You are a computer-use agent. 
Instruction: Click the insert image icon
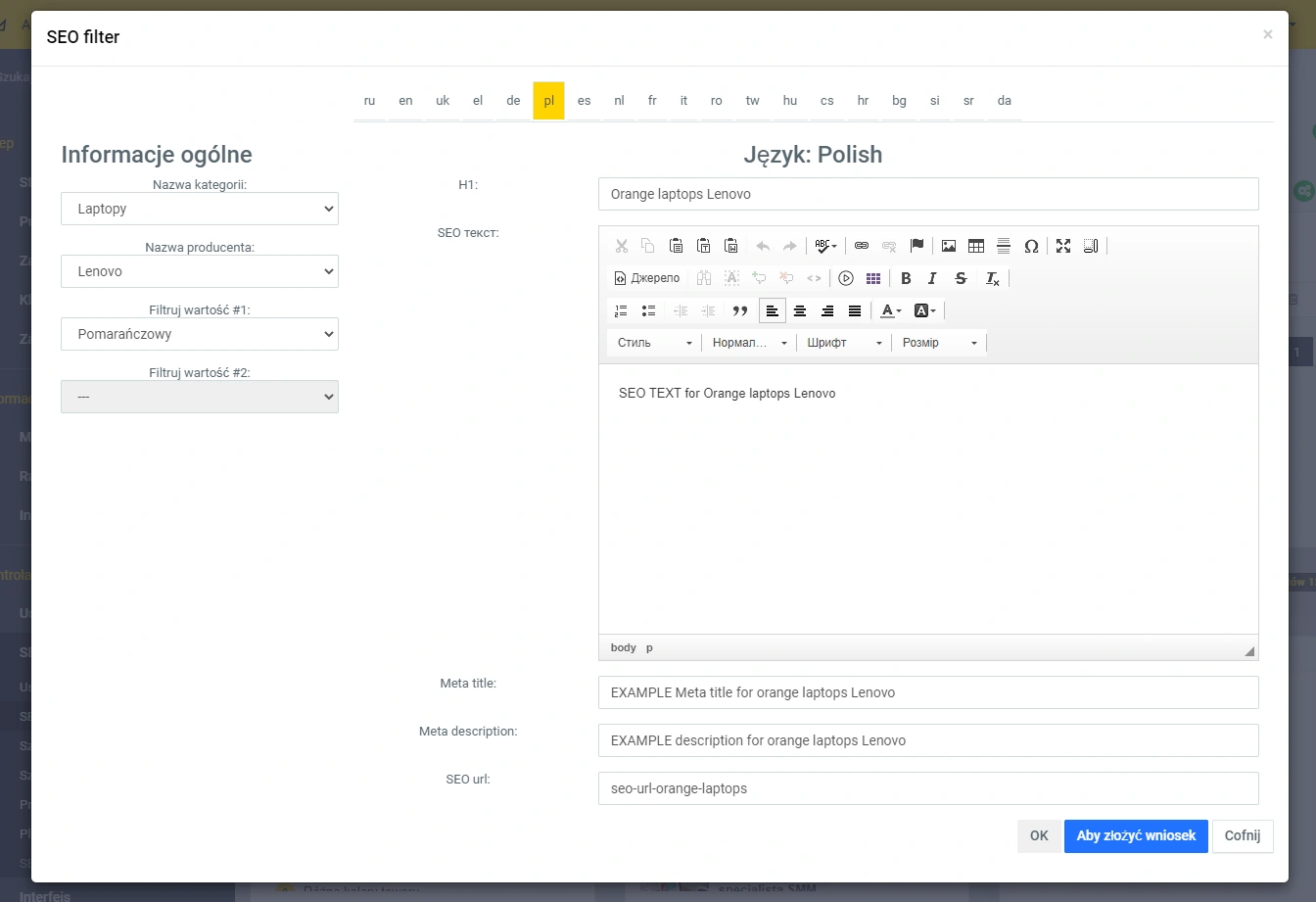pos(948,246)
